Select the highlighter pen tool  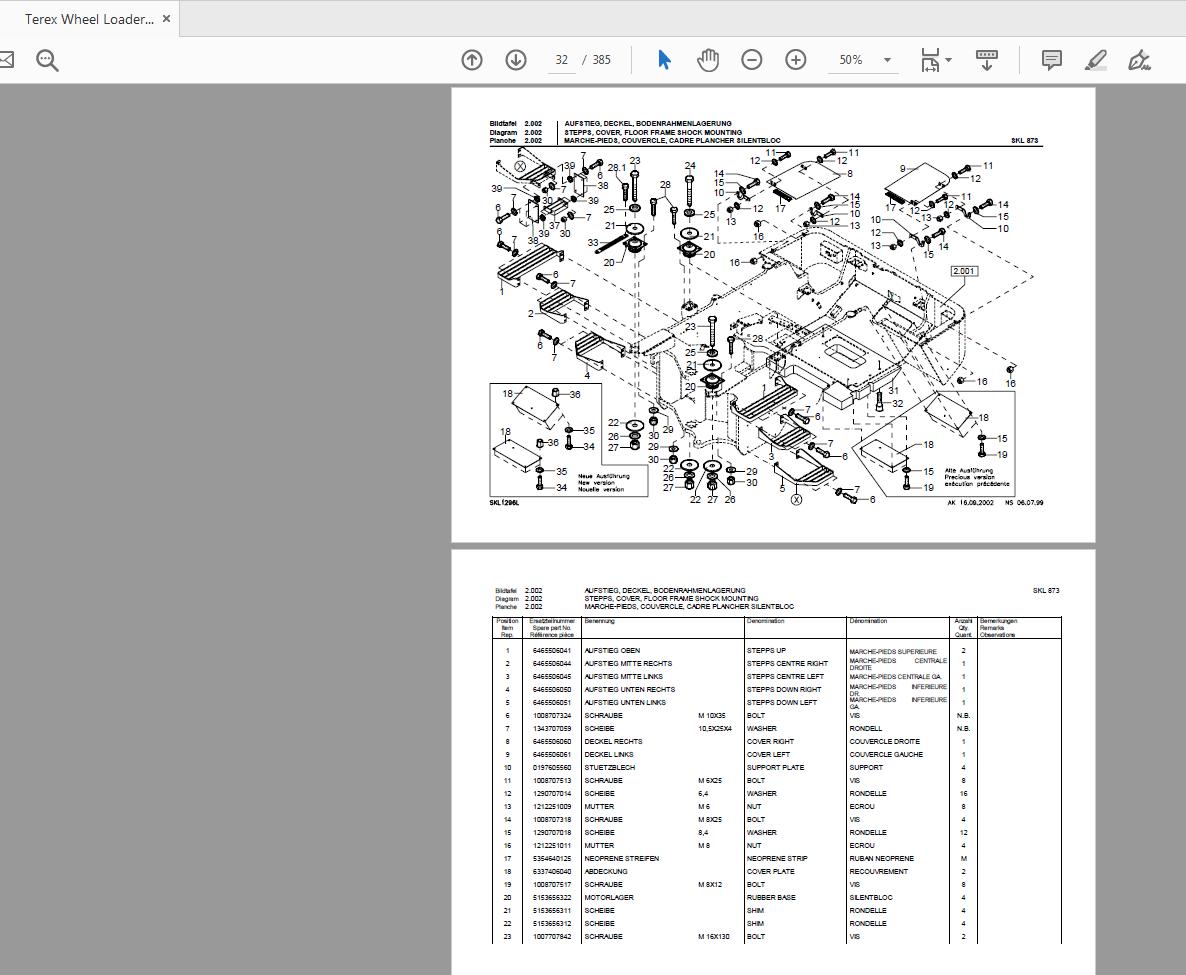point(1095,60)
